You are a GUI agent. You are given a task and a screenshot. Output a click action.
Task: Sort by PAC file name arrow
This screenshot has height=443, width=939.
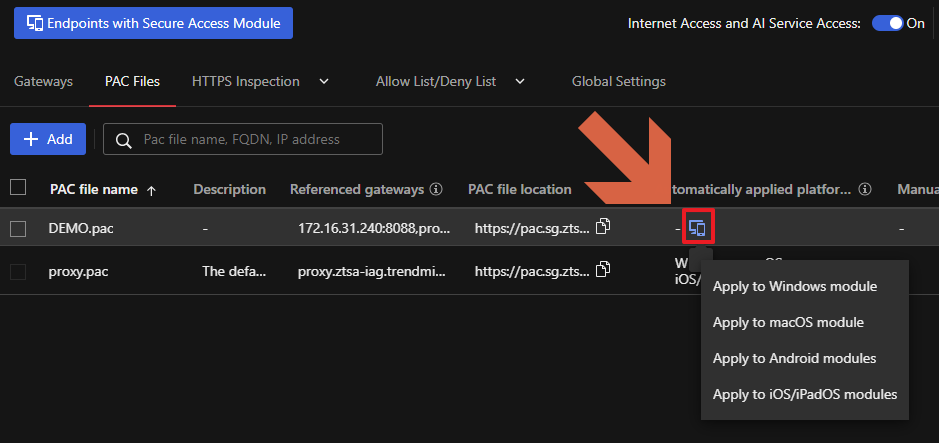click(152, 190)
